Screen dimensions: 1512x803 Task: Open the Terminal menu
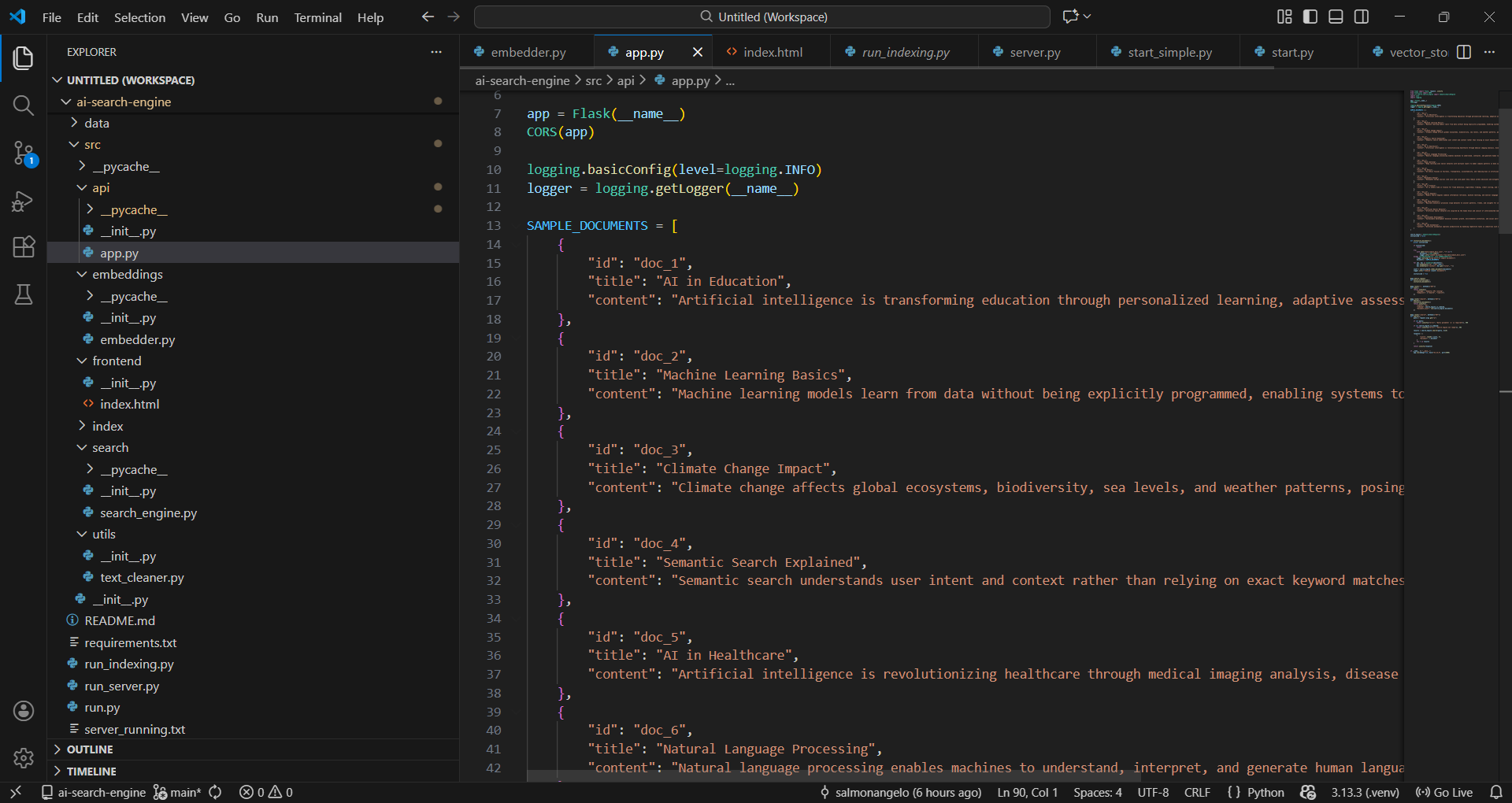pyautogui.click(x=317, y=17)
